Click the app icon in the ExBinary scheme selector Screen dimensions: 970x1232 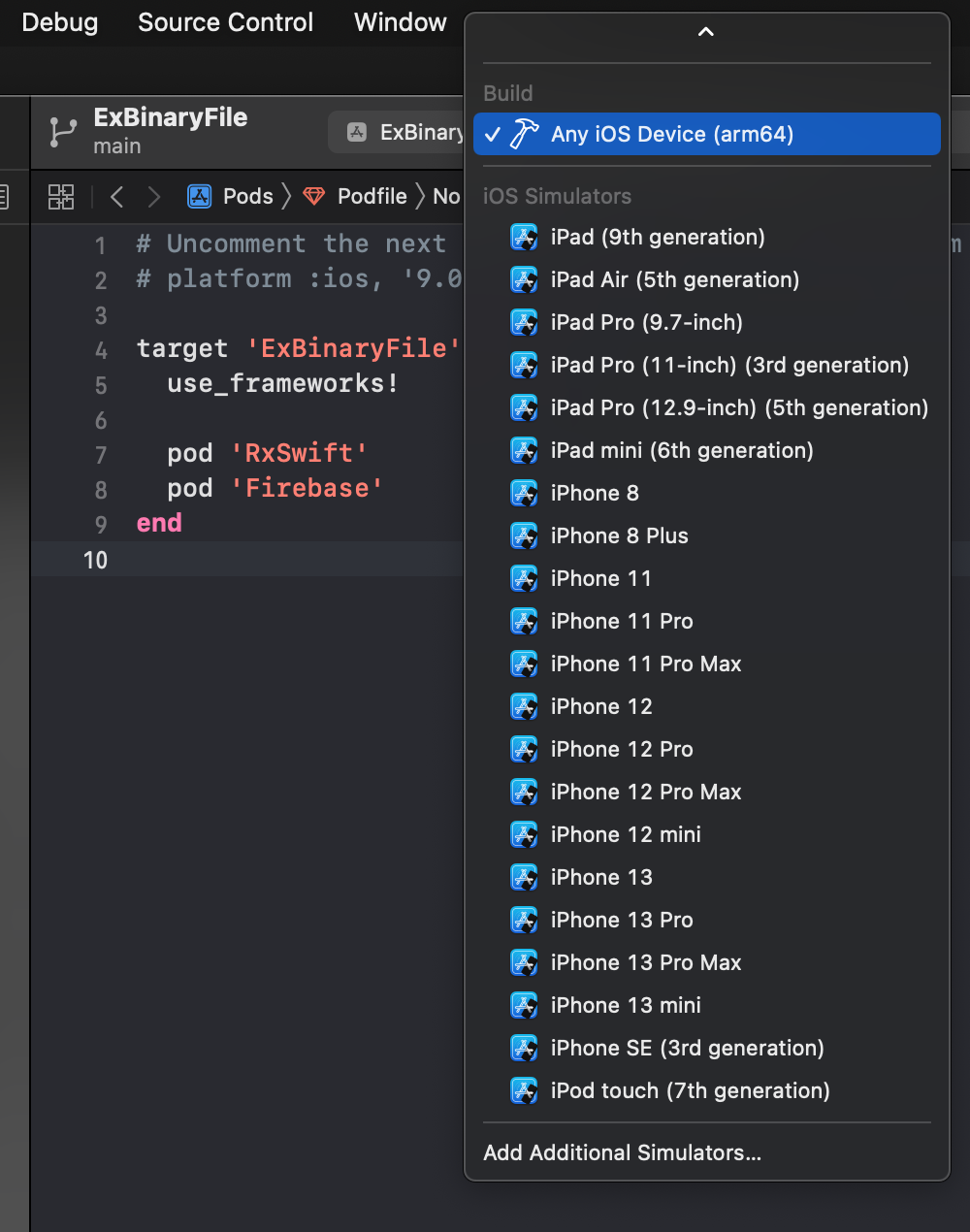[x=357, y=132]
